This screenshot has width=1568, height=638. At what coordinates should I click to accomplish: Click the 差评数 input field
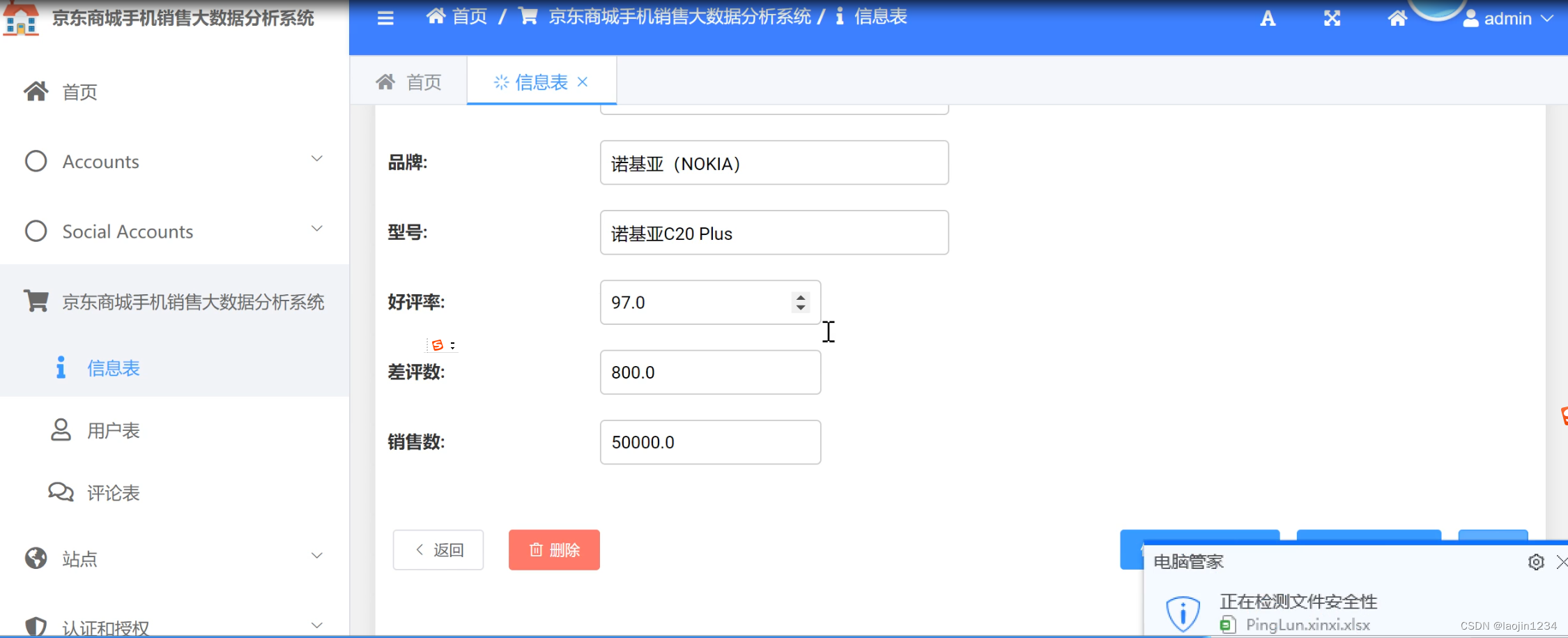[710, 372]
